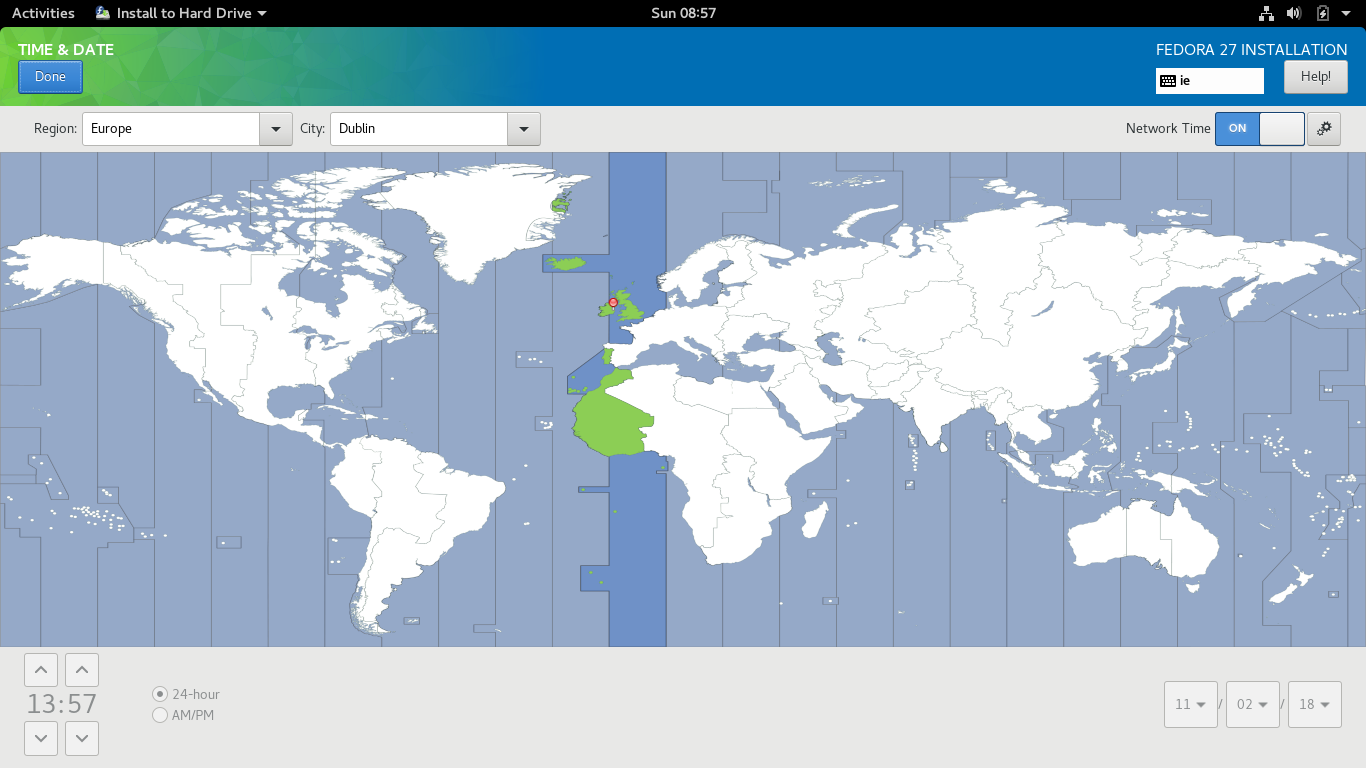Select the AM/PM format radio button
The image size is (1366, 768).
[160, 715]
